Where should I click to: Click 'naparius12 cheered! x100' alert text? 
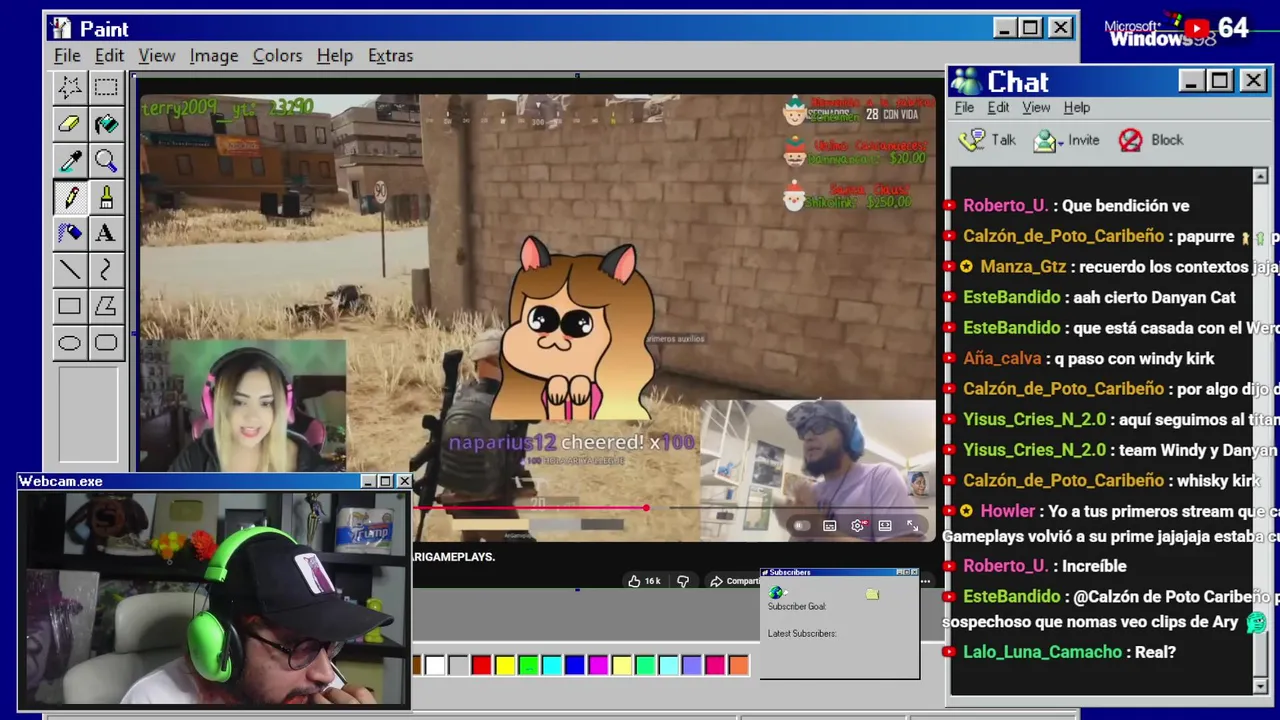click(571, 442)
